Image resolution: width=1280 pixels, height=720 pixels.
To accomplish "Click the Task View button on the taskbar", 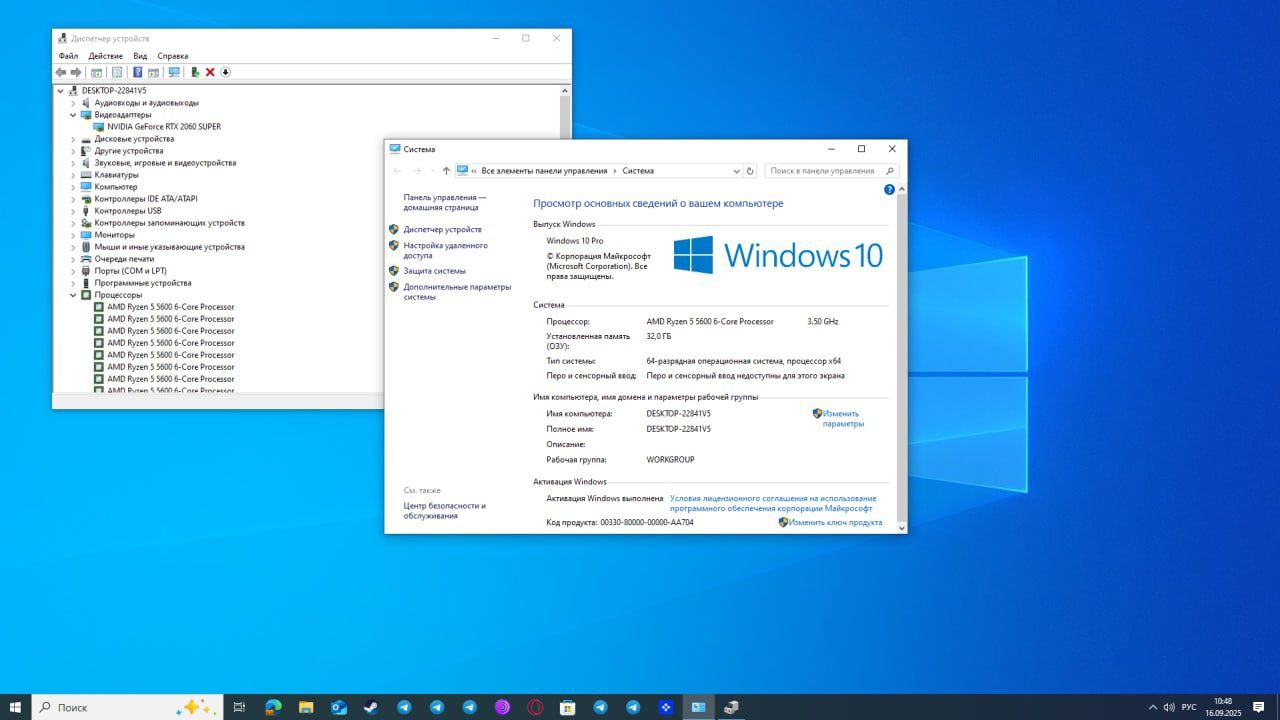I will (x=239, y=707).
